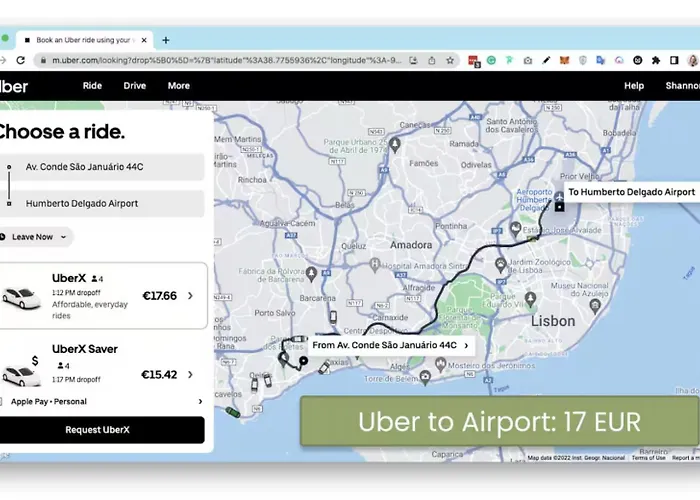
Task: Click 'To Humberto Delgado Airport' map label
Action: tap(631, 192)
